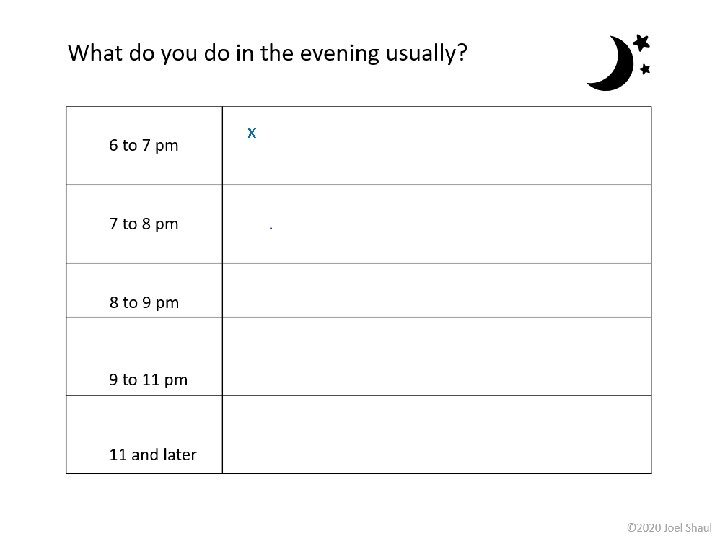Select the '8 to 9 pm' label cell
The image size is (720, 540).
click(x=144, y=291)
